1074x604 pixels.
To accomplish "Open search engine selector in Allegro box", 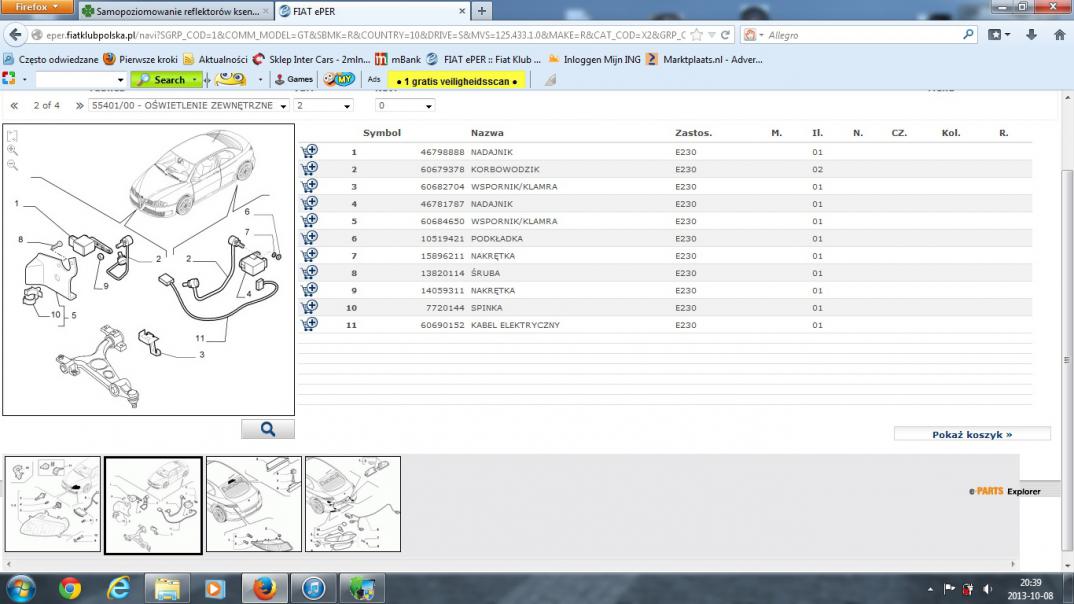I will (753, 35).
